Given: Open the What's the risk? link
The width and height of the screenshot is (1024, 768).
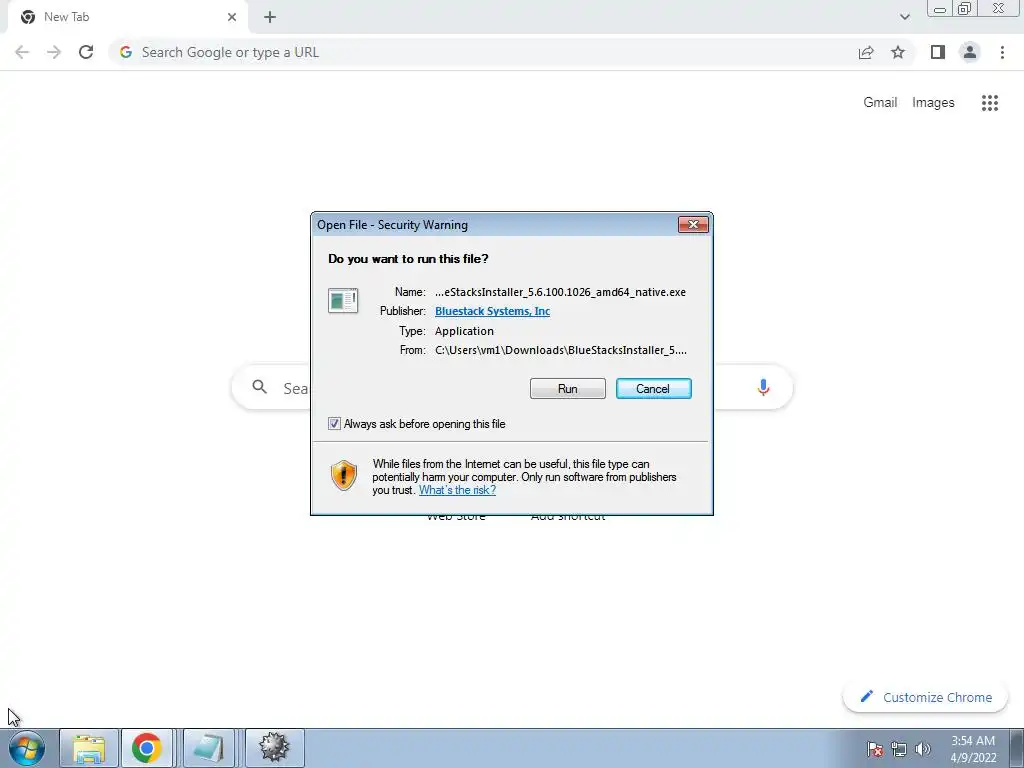Looking at the screenshot, I should (x=457, y=490).
